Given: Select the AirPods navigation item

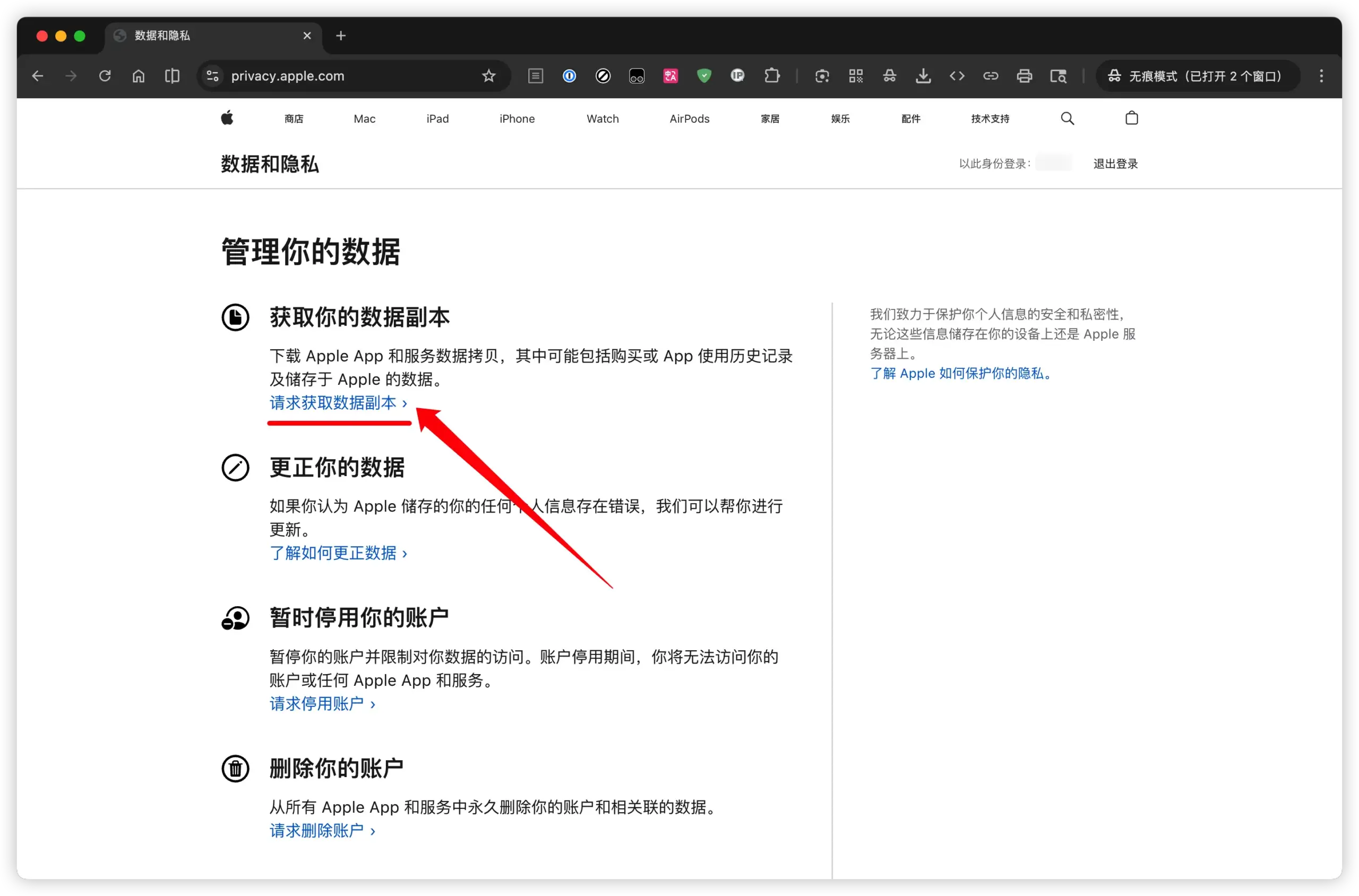Looking at the screenshot, I should click(x=689, y=118).
